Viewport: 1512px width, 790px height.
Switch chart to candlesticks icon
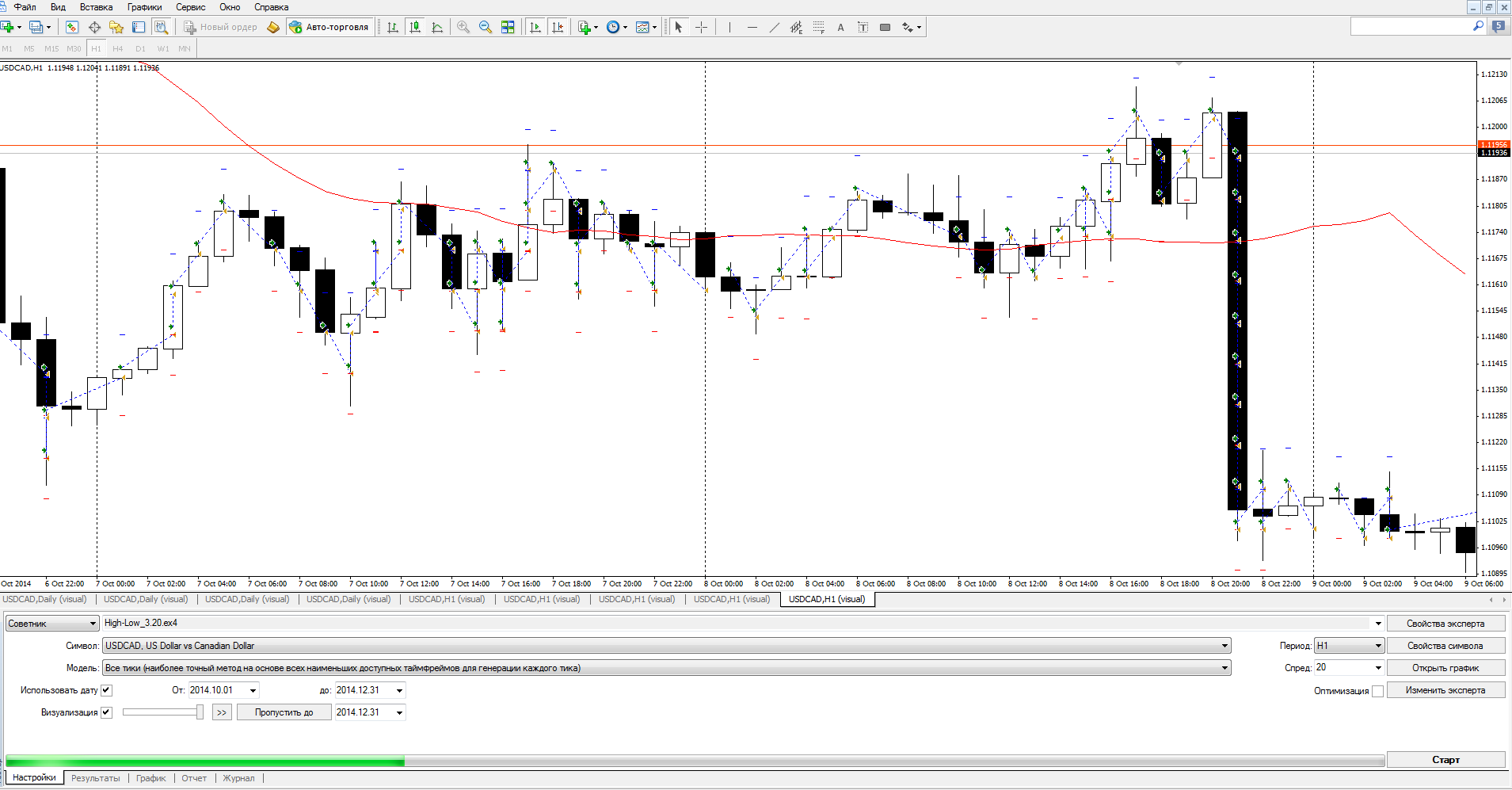[x=415, y=27]
